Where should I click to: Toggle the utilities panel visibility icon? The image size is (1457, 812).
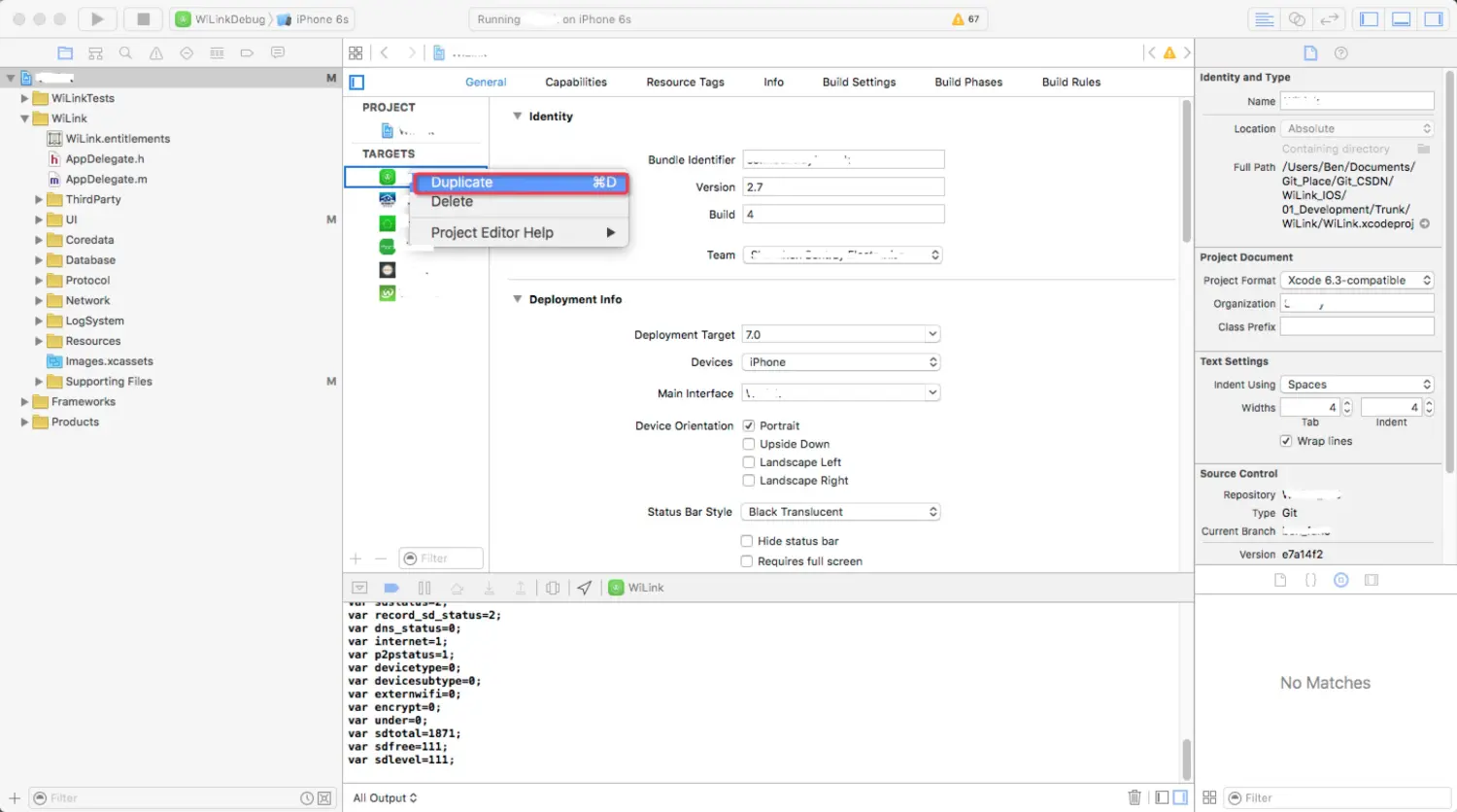(1434, 19)
